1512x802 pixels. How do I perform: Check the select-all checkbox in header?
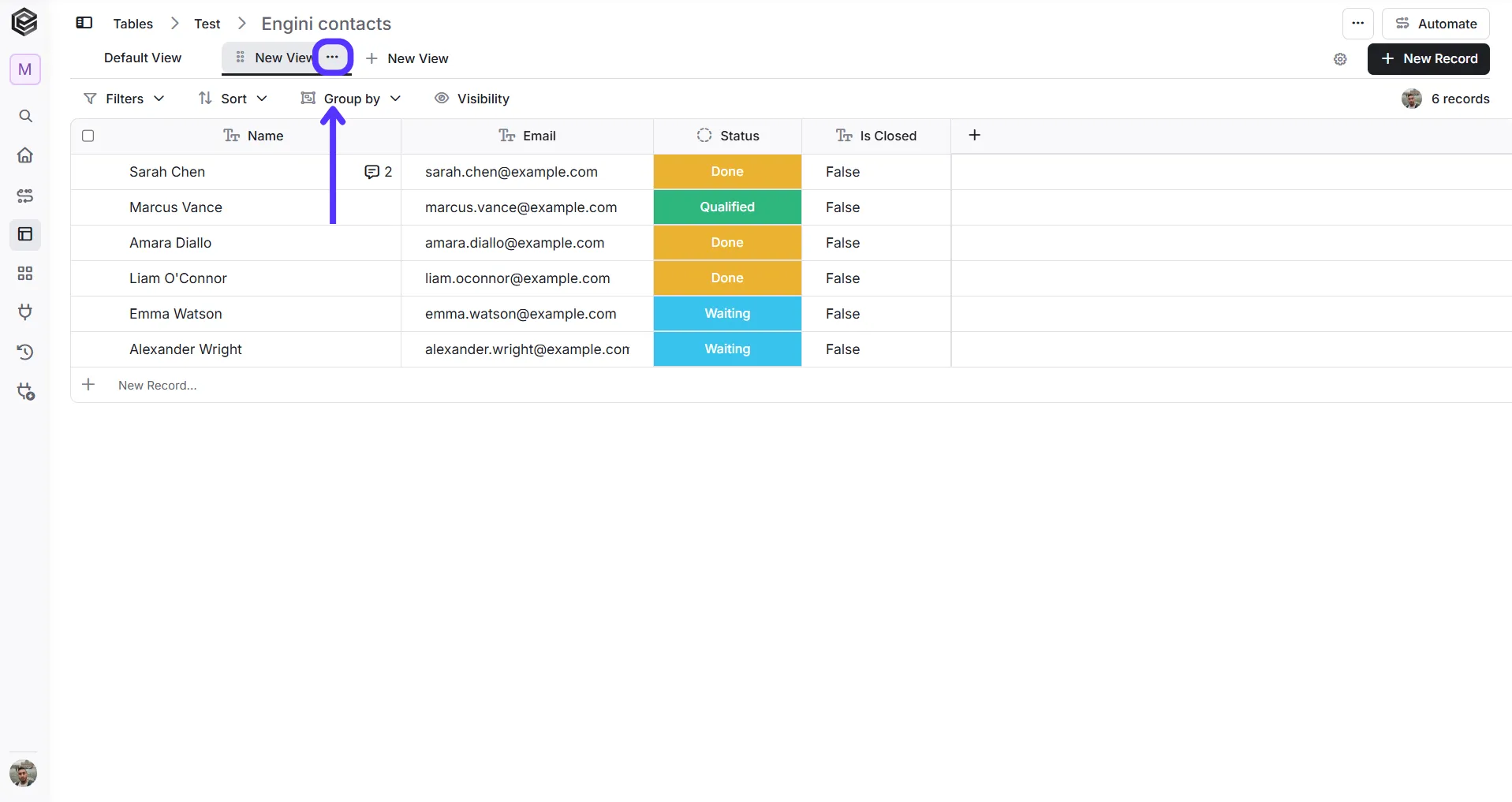[88, 136]
